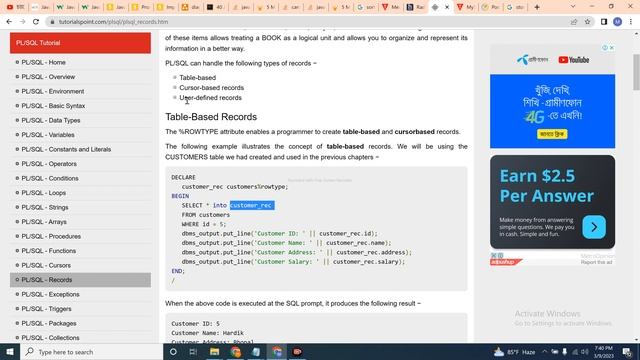The width and height of the screenshot is (640, 360).
Task: Open PL/SQL - Functions page
Action: (49, 251)
